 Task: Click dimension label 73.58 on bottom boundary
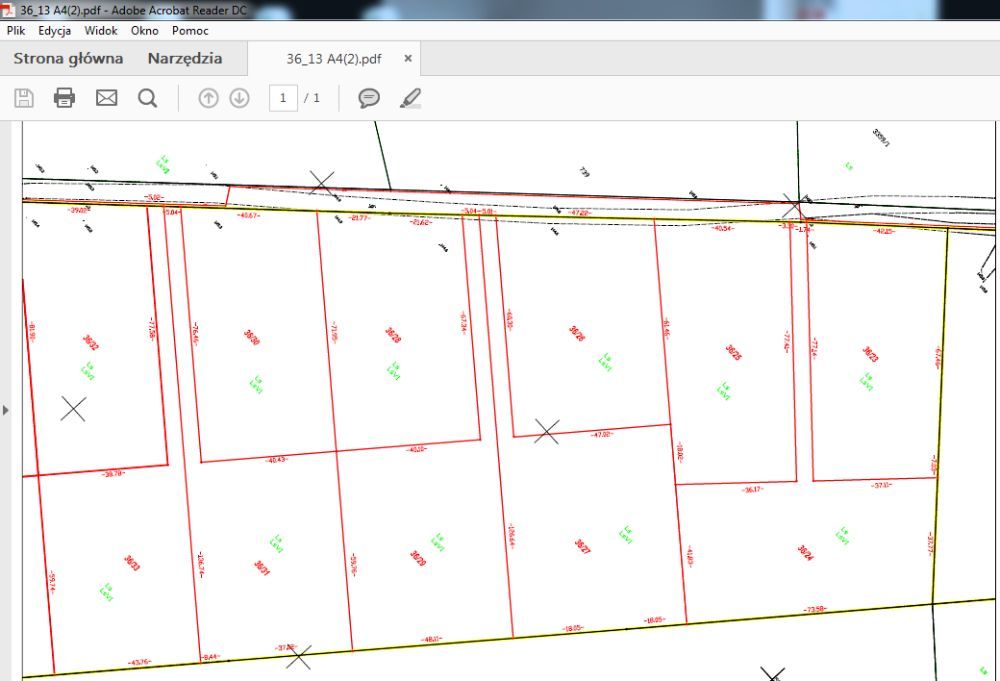(816, 610)
